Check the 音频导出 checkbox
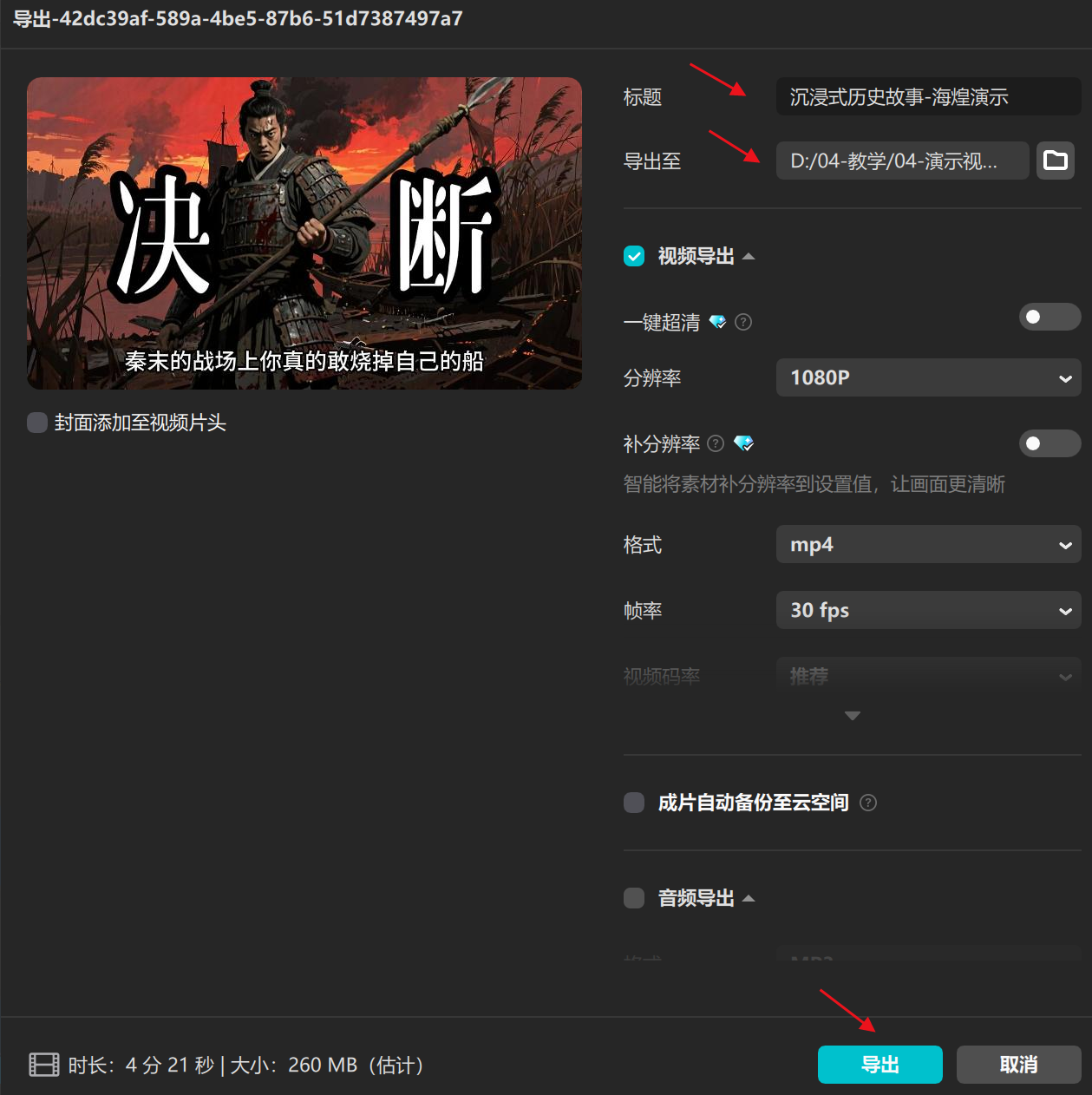Viewport: 1092px width, 1095px height. point(634,898)
